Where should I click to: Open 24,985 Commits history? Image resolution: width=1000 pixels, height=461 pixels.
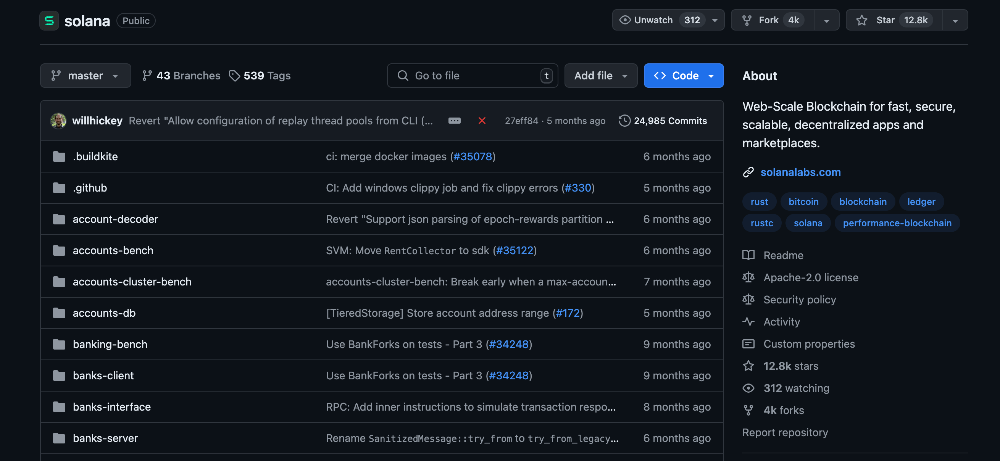click(x=663, y=121)
